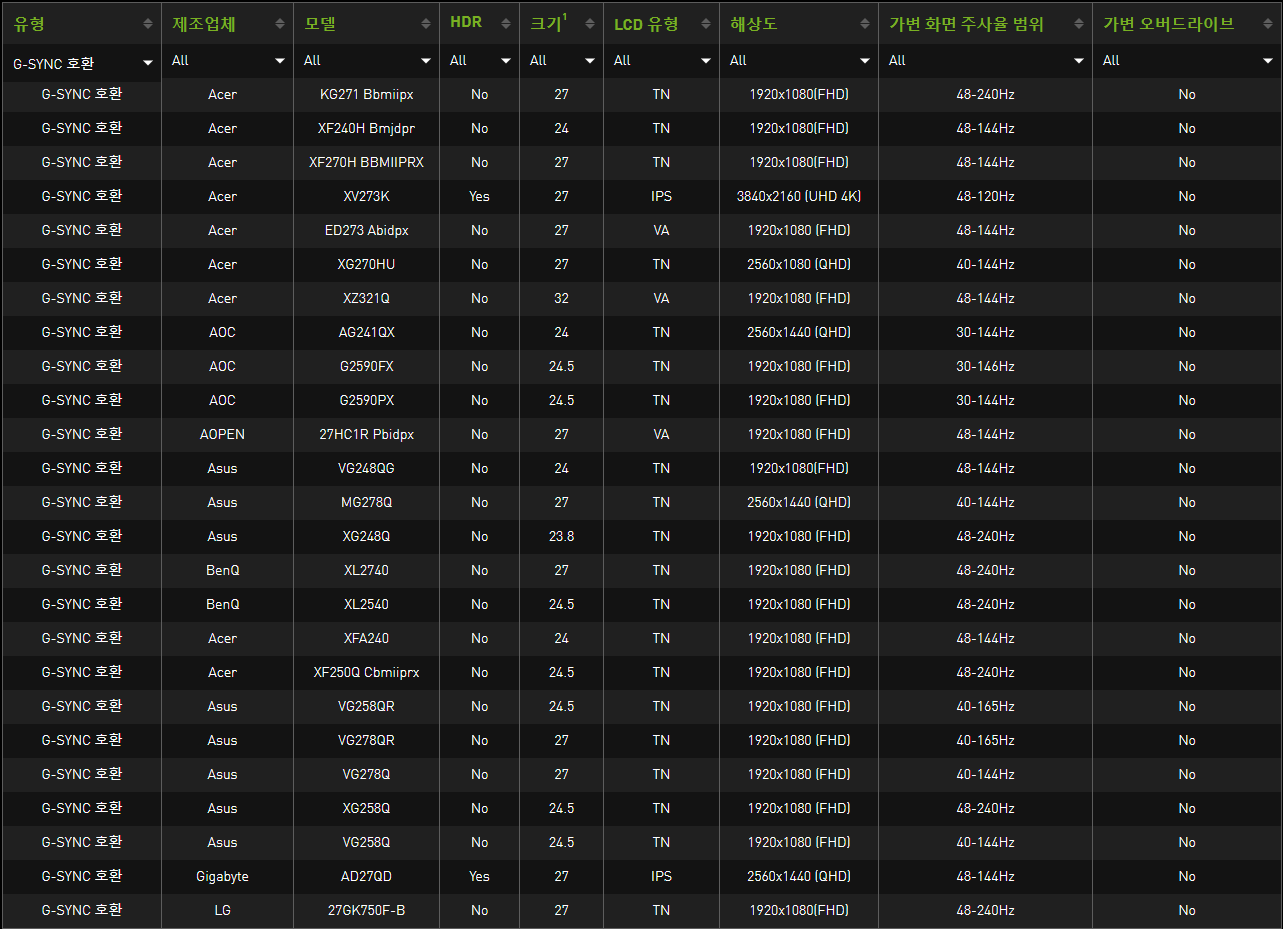Select model cell G2590FX
Screen dimensions: 1283x929
pyautogui.click(x=366, y=367)
